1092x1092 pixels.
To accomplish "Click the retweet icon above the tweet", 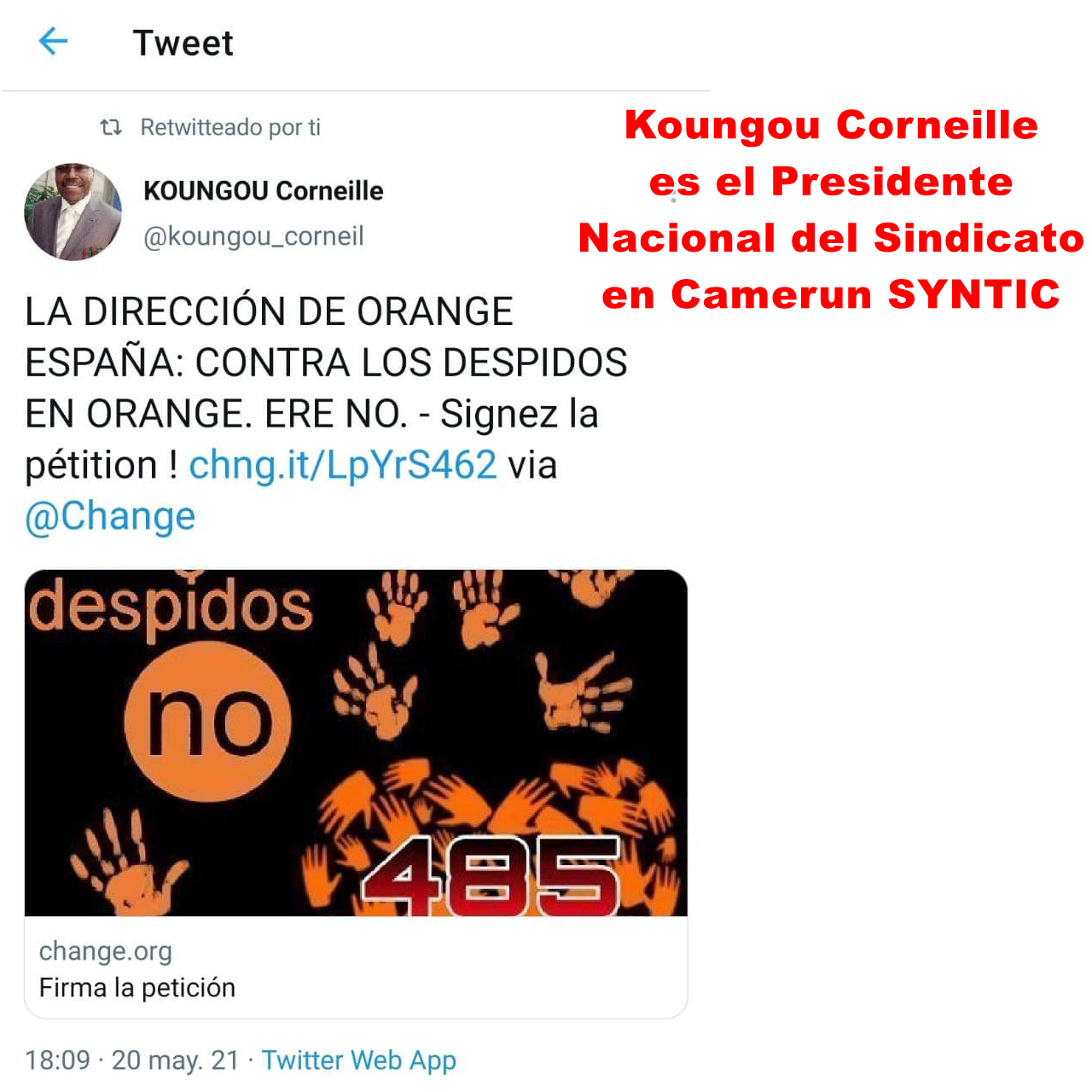I will coord(111,127).
